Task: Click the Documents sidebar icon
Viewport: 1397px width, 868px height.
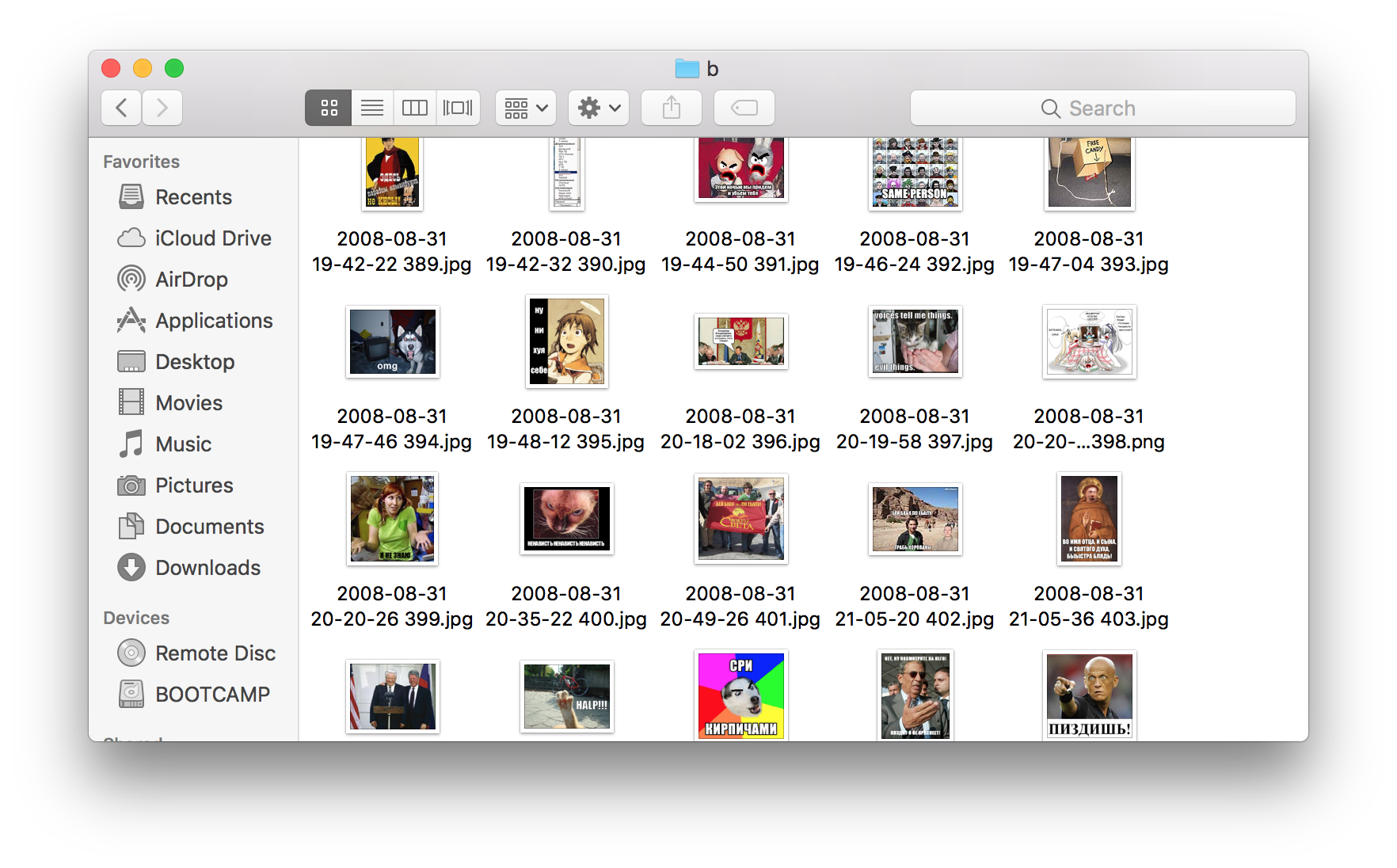Action: (x=131, y=526)
